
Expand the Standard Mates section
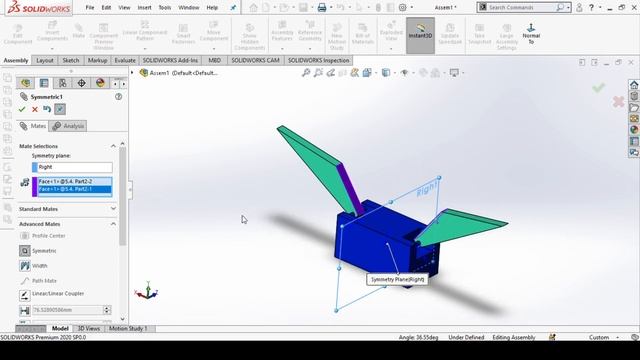113,209
